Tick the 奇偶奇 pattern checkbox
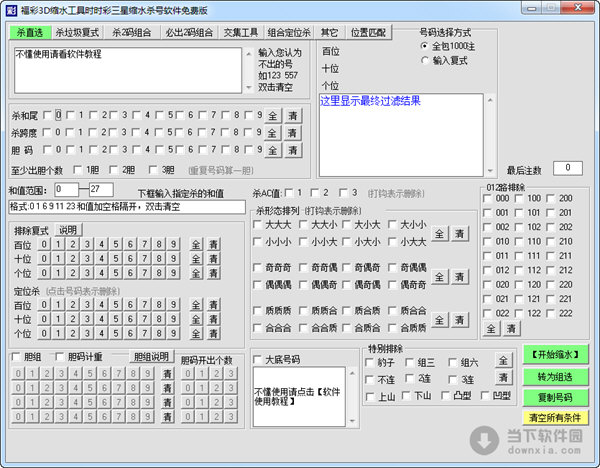600x468 pixels. (347, 267)
